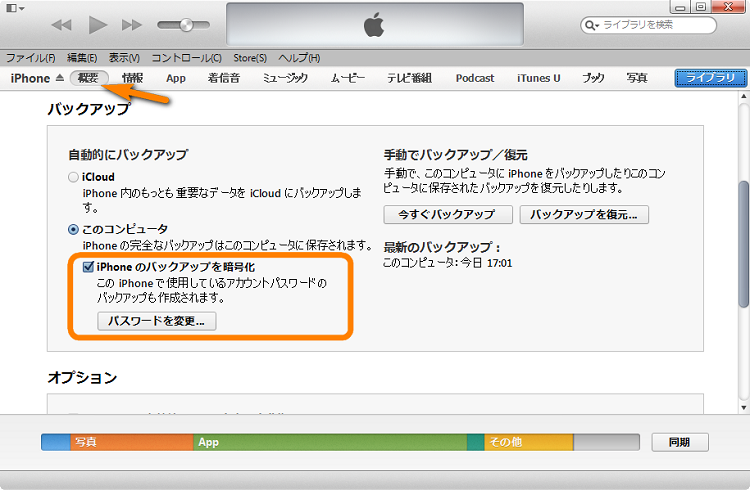Click the バックアップを復元... button
This screenshot has width=750, height=490.
click(584, 214)
